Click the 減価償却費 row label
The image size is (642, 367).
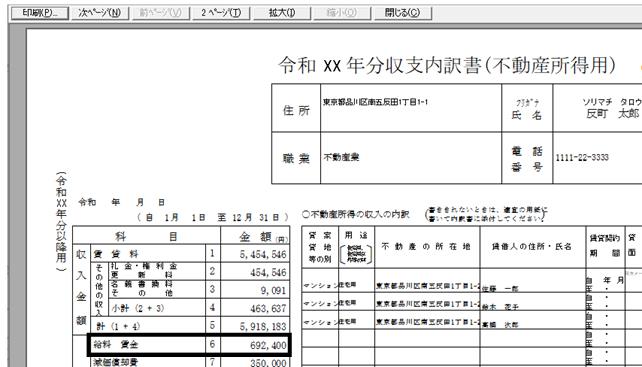115,362
